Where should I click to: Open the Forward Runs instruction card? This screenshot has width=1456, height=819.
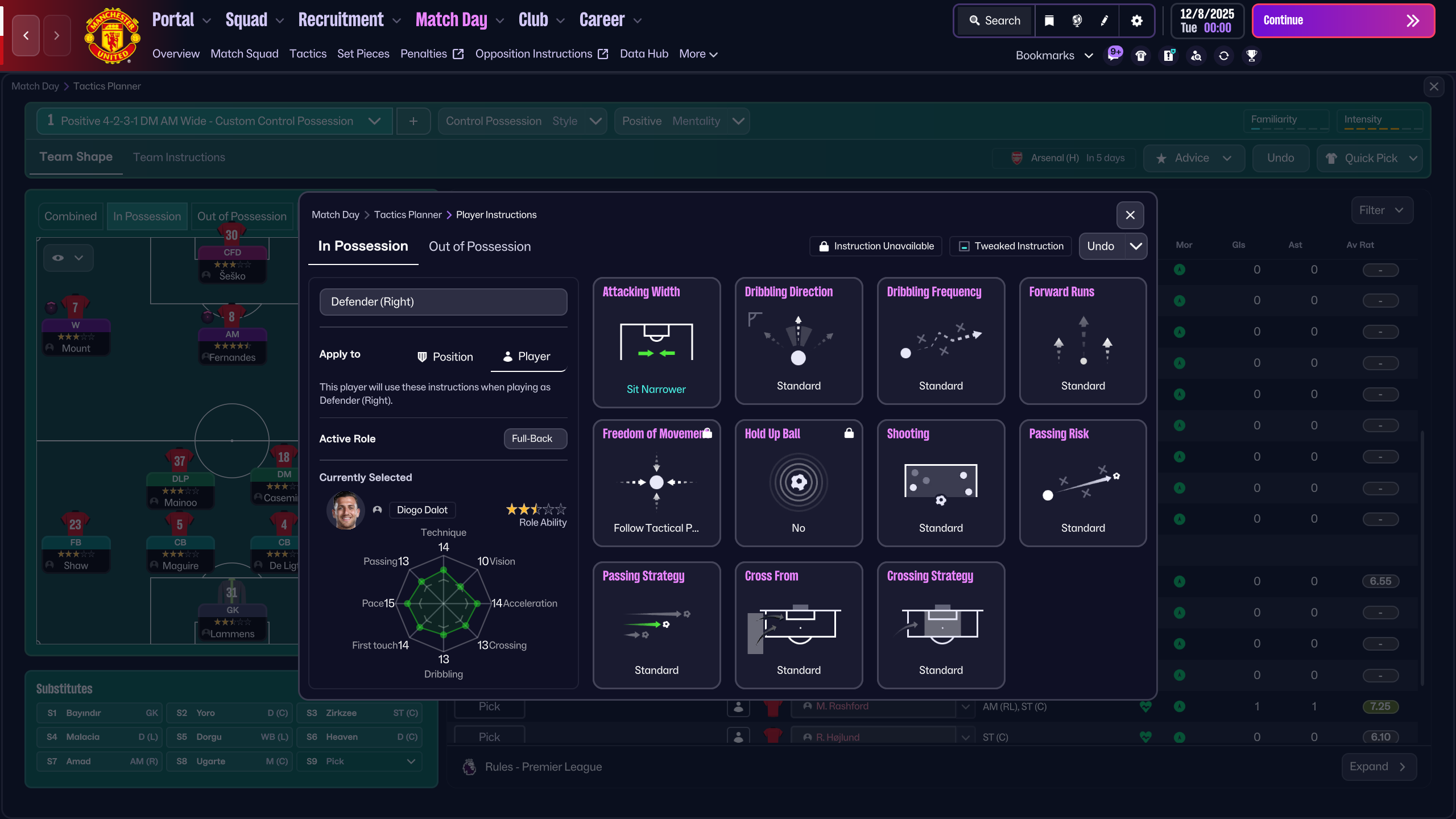(1083, 341)
